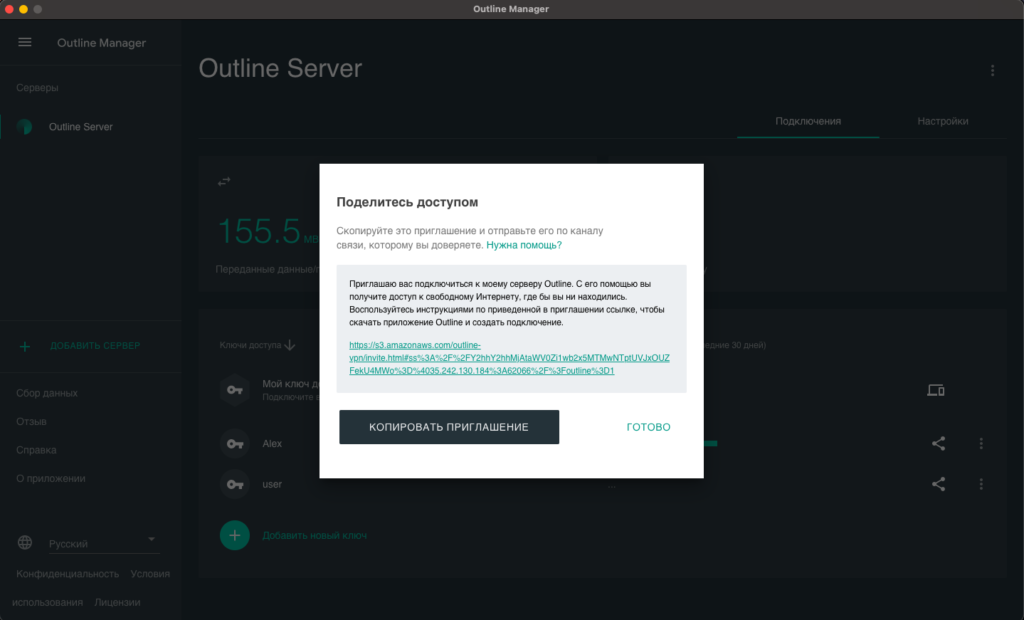Minimize window with yellow button

24,9
